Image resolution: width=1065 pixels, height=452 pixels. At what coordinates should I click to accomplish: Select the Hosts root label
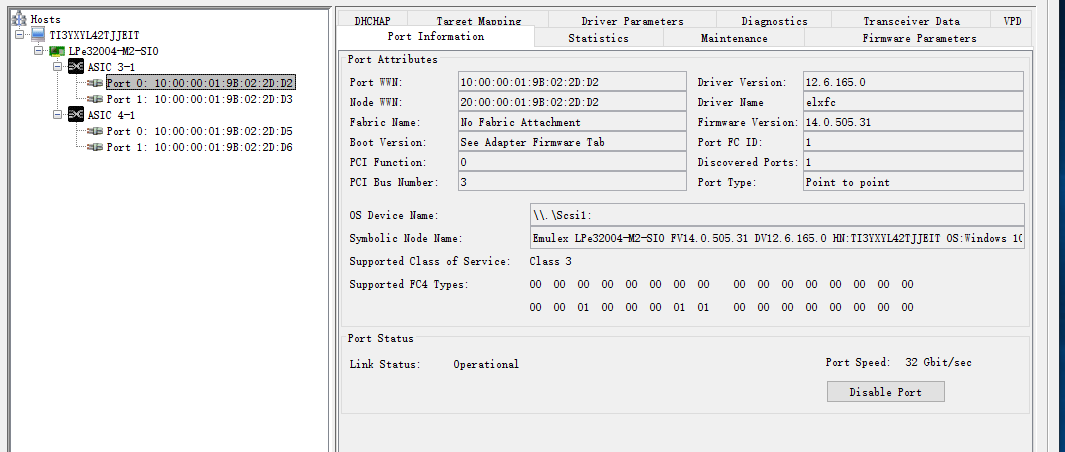46,19
